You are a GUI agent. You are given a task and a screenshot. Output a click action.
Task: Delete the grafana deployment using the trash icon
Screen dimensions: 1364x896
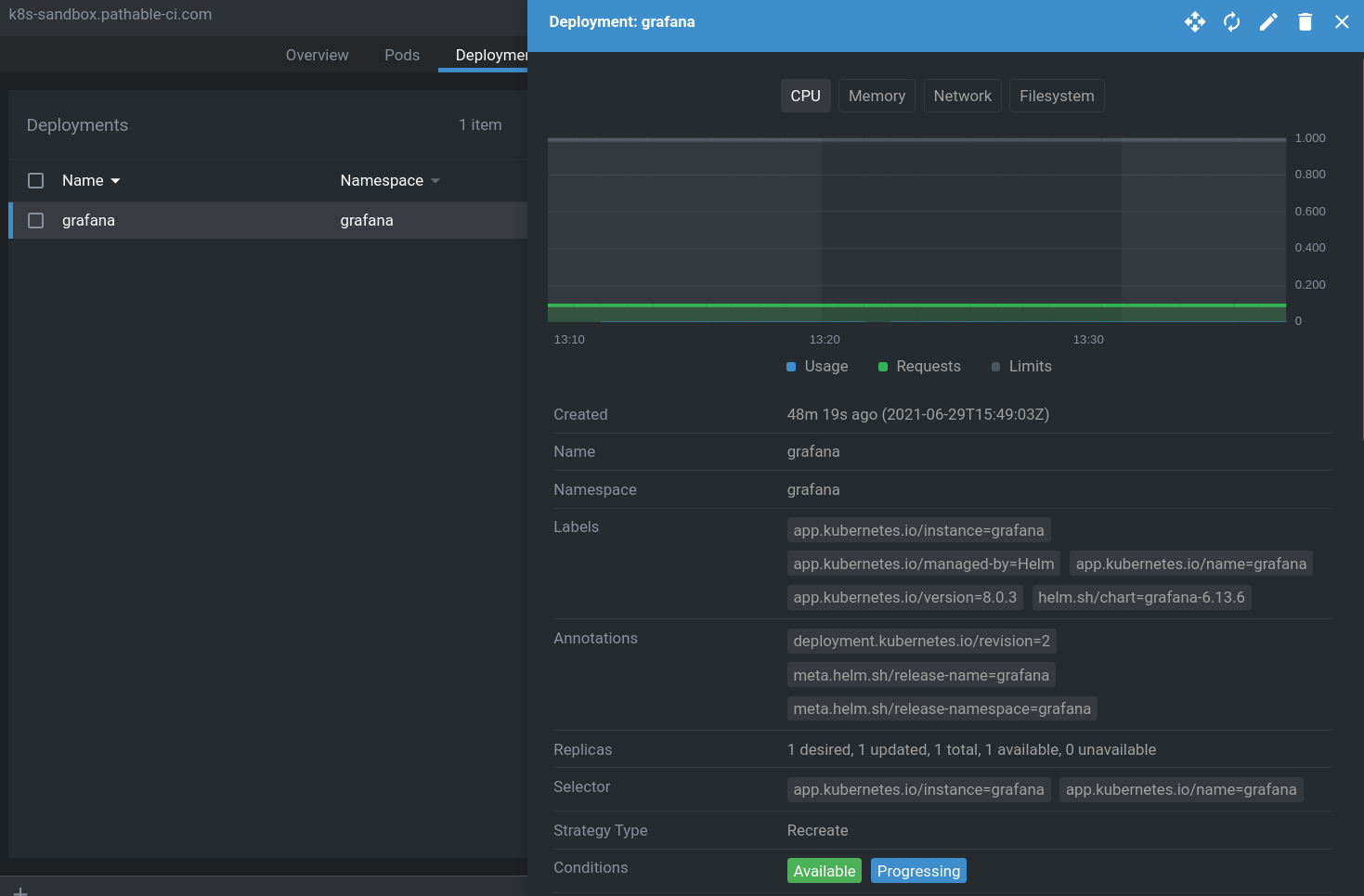pyautogui.click(x=1305, y=21)
